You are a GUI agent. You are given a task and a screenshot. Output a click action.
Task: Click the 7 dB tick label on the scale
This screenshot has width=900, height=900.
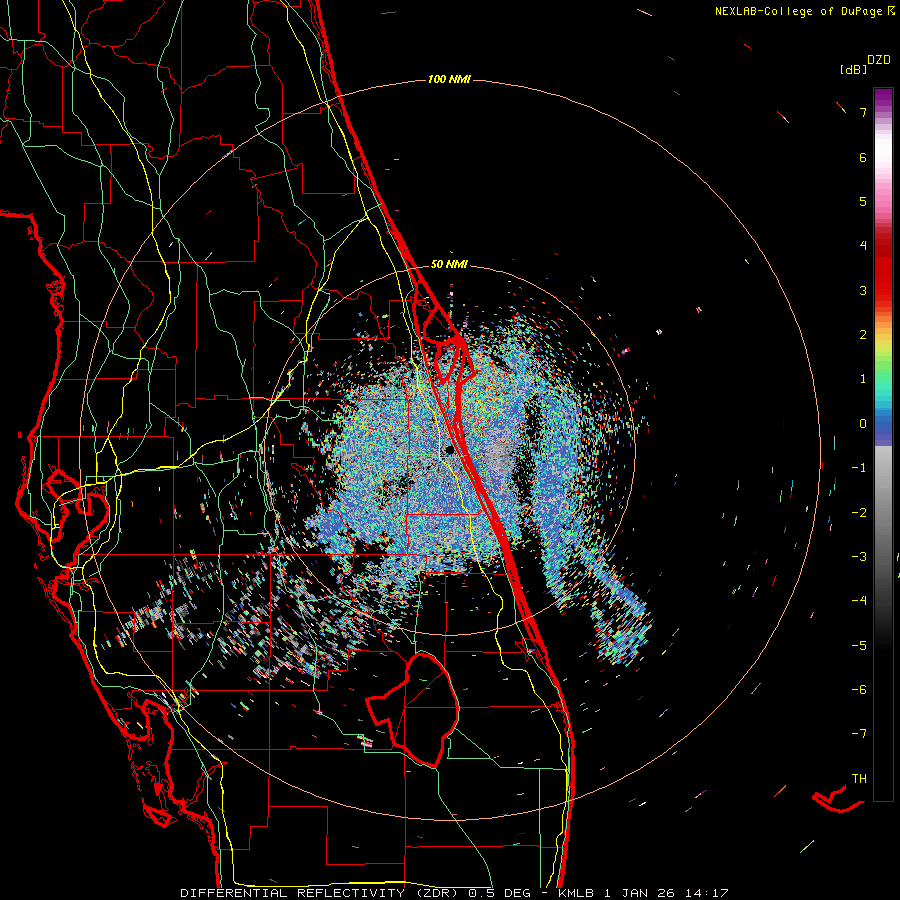[863, 112]
